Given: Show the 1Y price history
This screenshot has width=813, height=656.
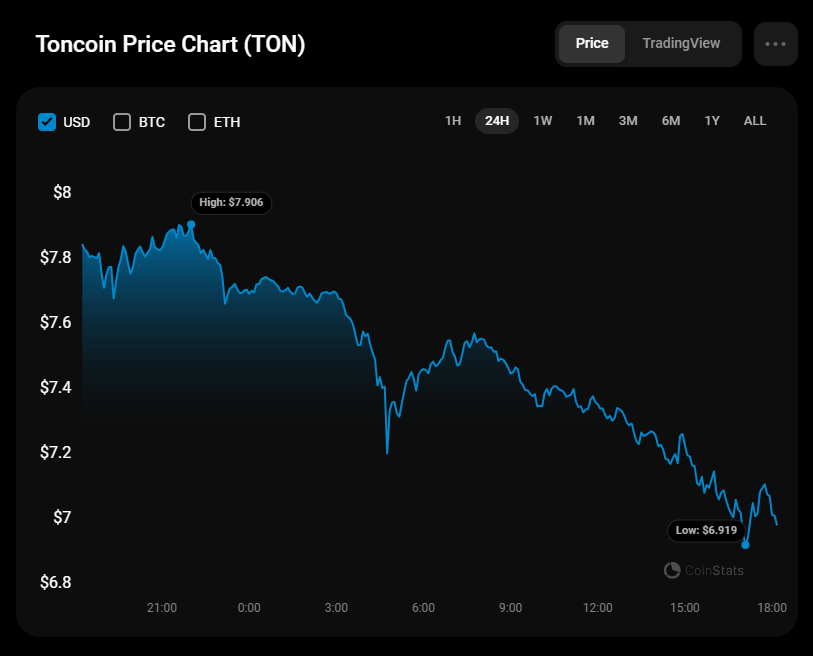Looking at the screenshot, I should click(712, 121).
